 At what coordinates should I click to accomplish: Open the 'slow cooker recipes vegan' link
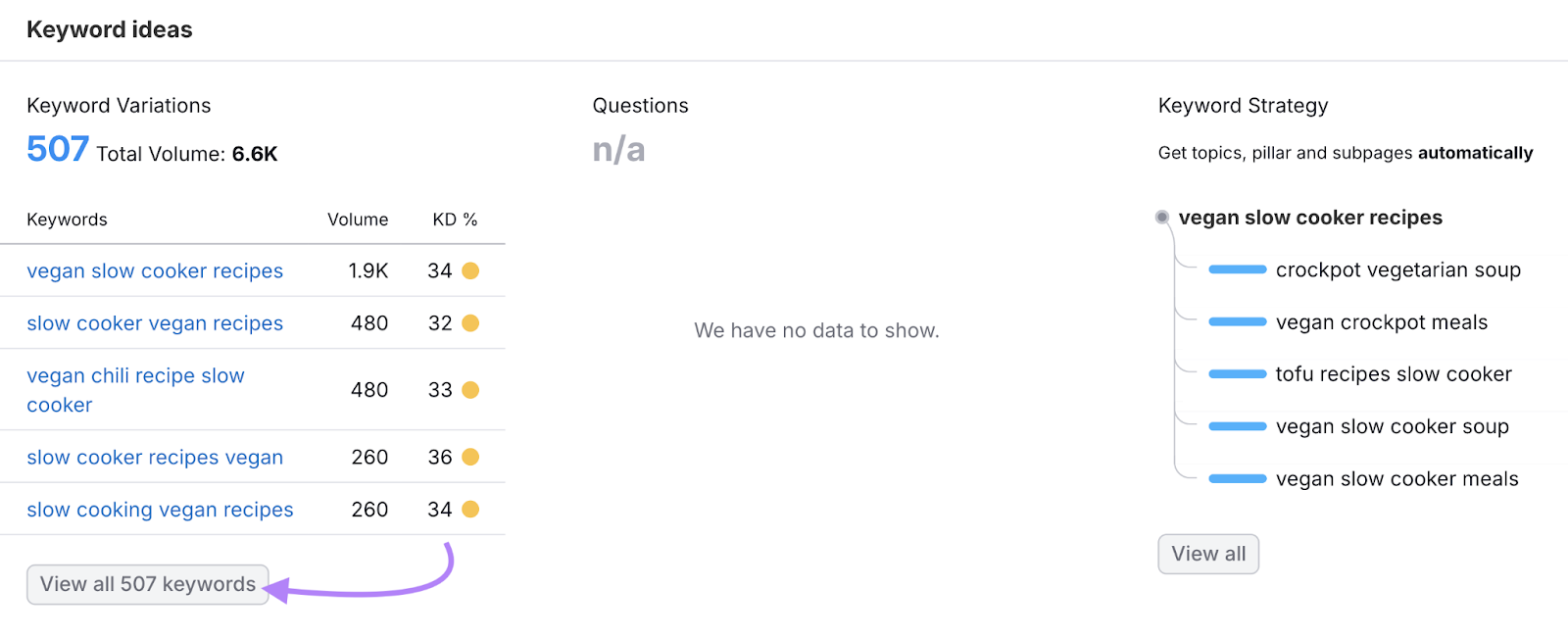(x=155, y=458)
